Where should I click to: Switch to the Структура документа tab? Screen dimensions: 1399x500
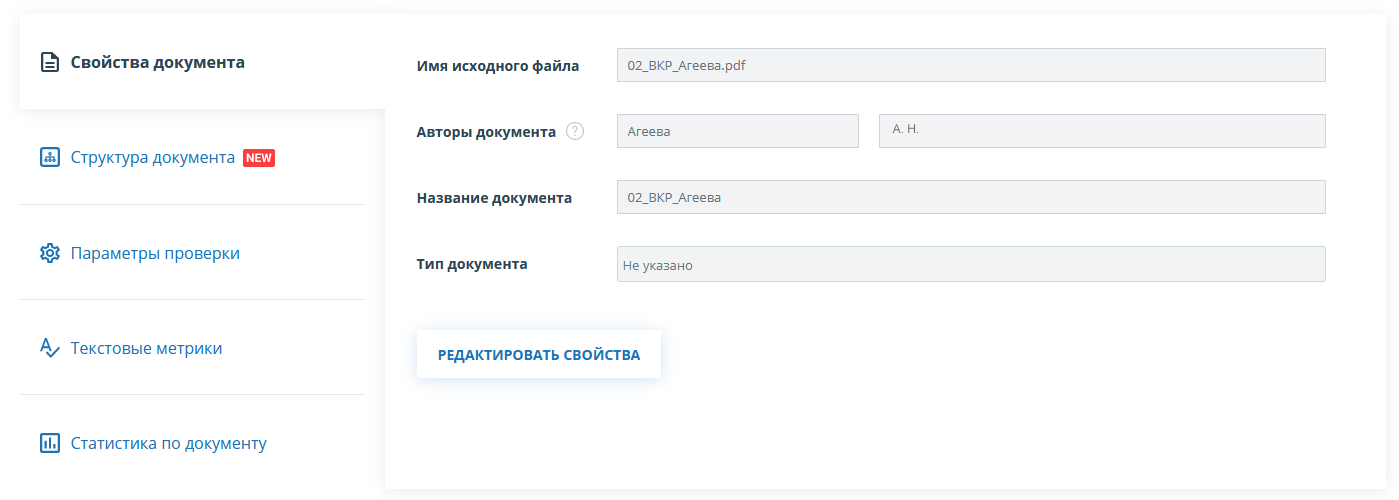[x=152, y=158]
